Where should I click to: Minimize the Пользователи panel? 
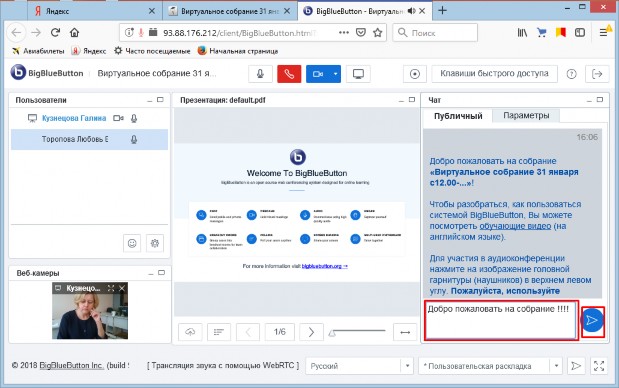click(x=150, y=100)
